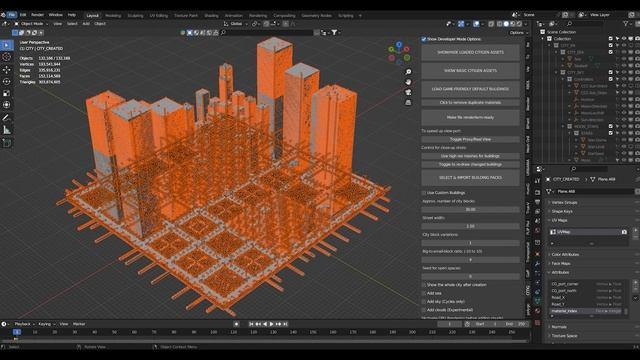Image resolution: width=640 pixels, height=360 pixels.
Task: Click LOAD GAME-FRIENDLY DEFAULT BUILDINGS button
Action: coord(470,89)
